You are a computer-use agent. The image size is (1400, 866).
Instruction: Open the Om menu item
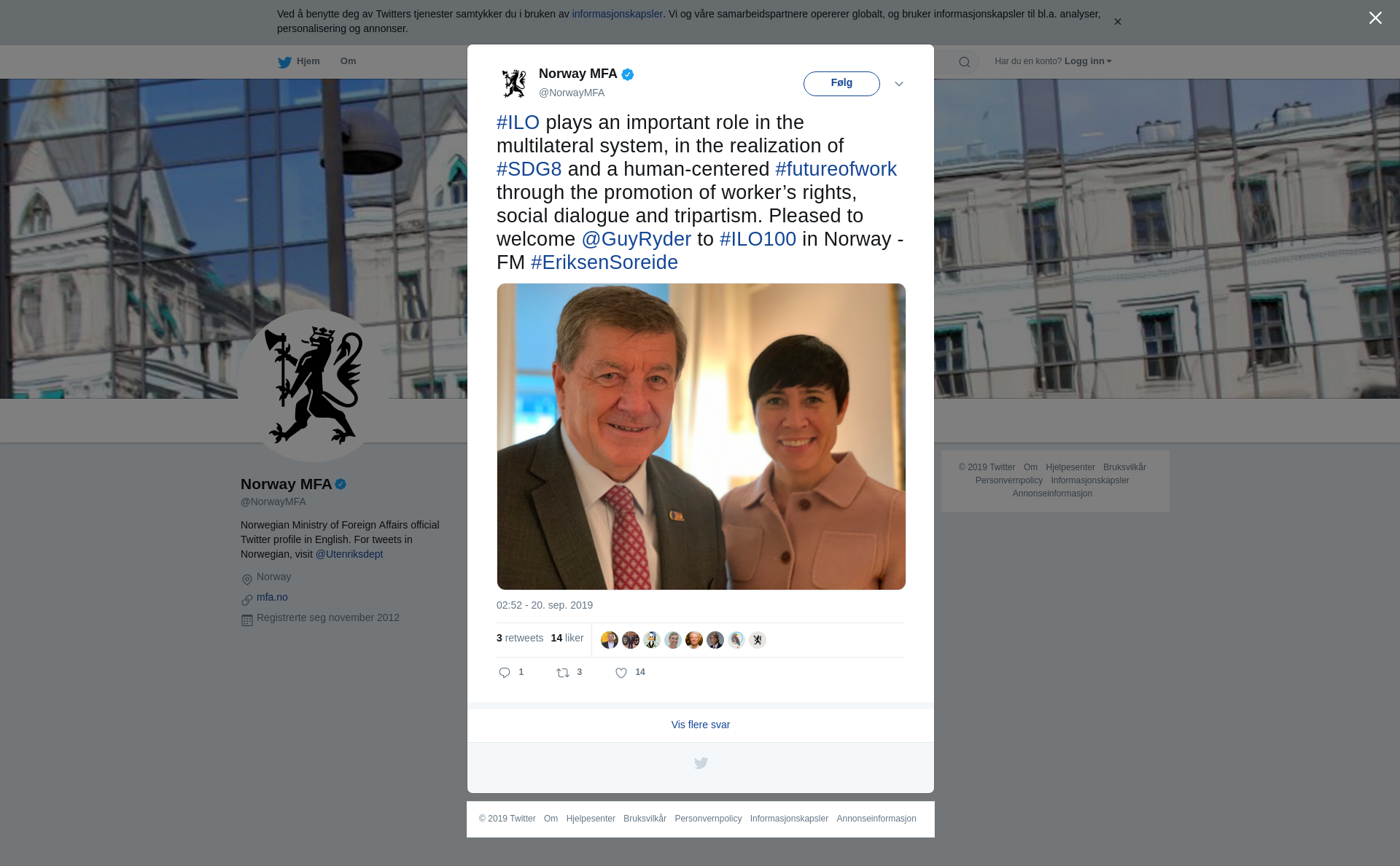[348, 61]
